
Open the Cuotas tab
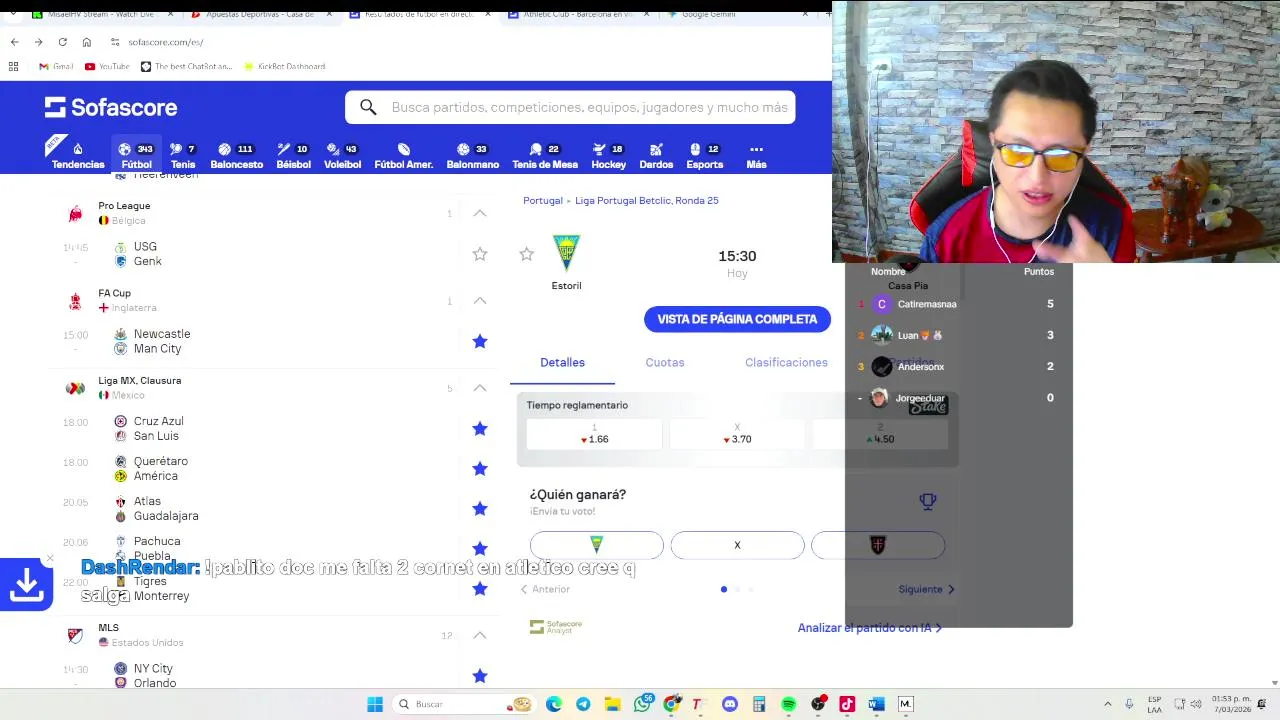tap(665, 362)
